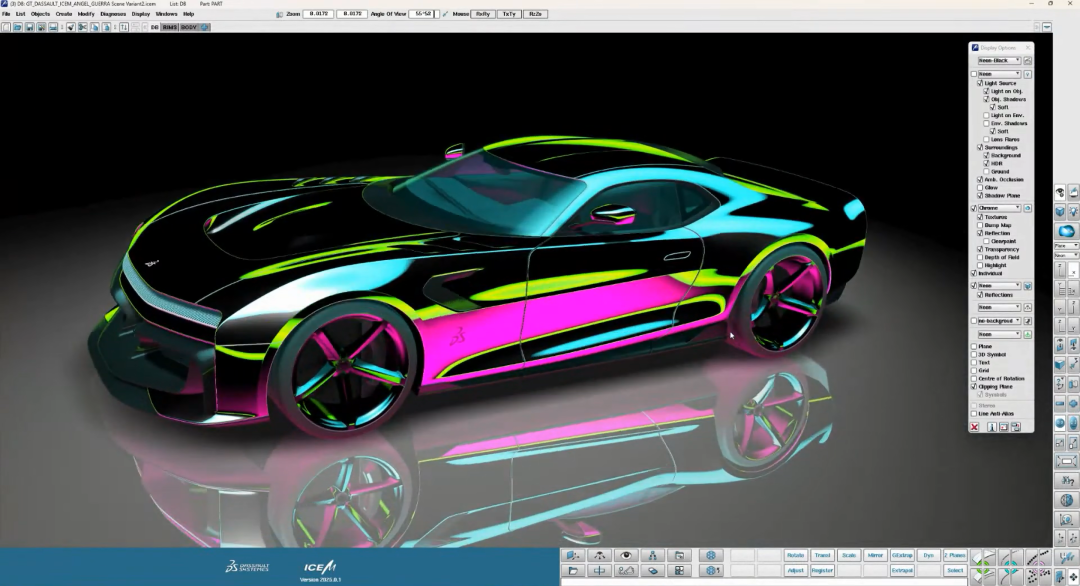Enable the Use Anti Alias checkbox

pyautogui.click(x=974, y=414)
